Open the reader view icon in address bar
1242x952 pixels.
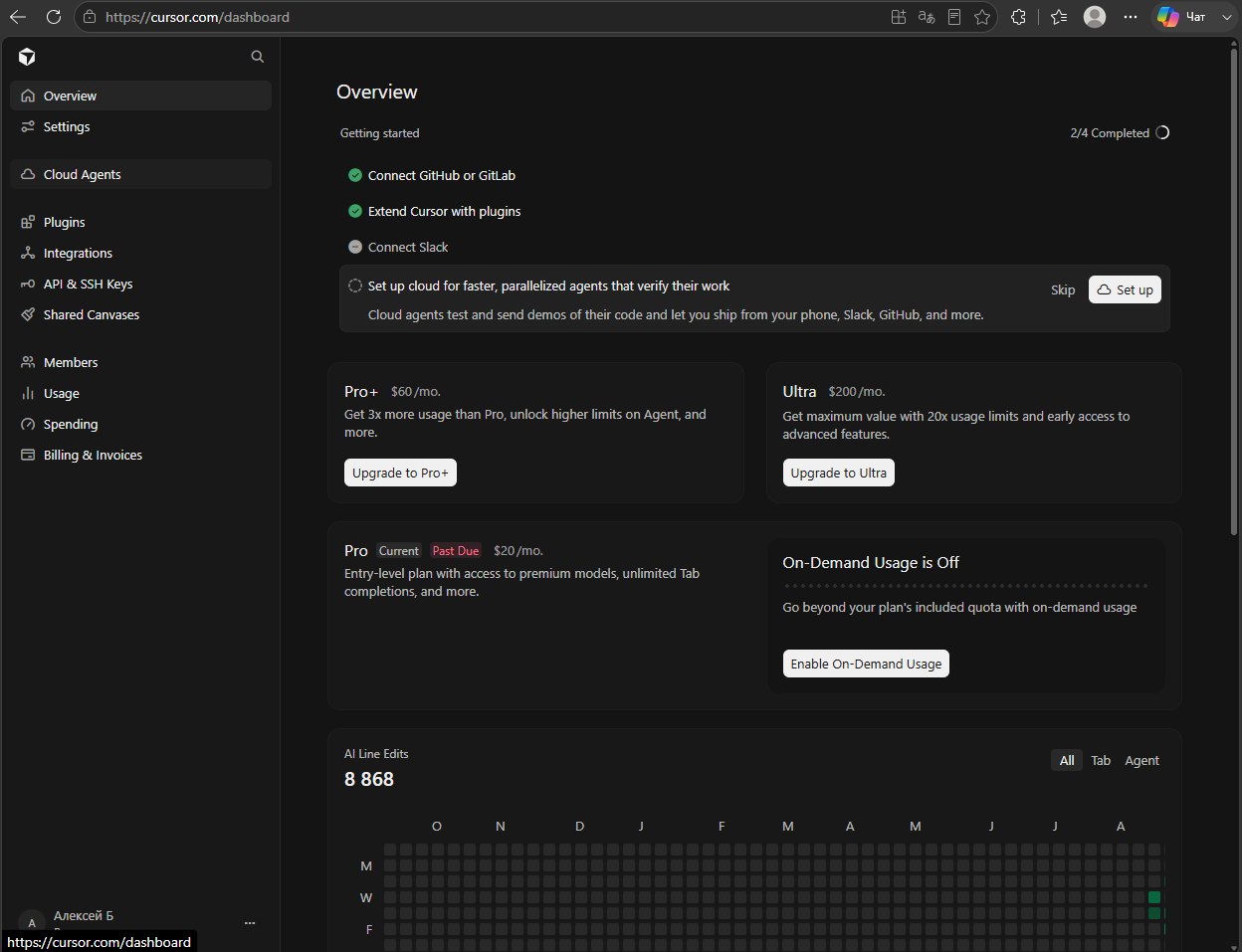click(x=954, y=17)
